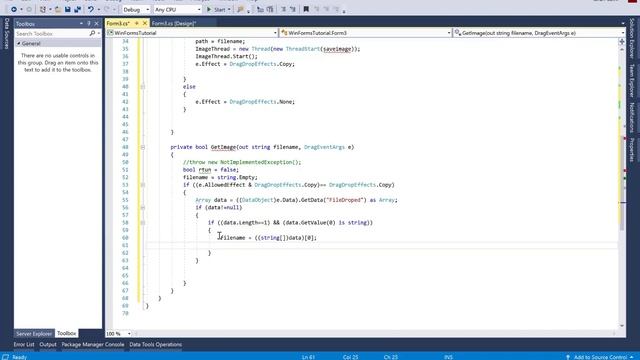Click the New Project toolbar icon
The height and width of the screenshot is (360, 640).
(43, 9)
